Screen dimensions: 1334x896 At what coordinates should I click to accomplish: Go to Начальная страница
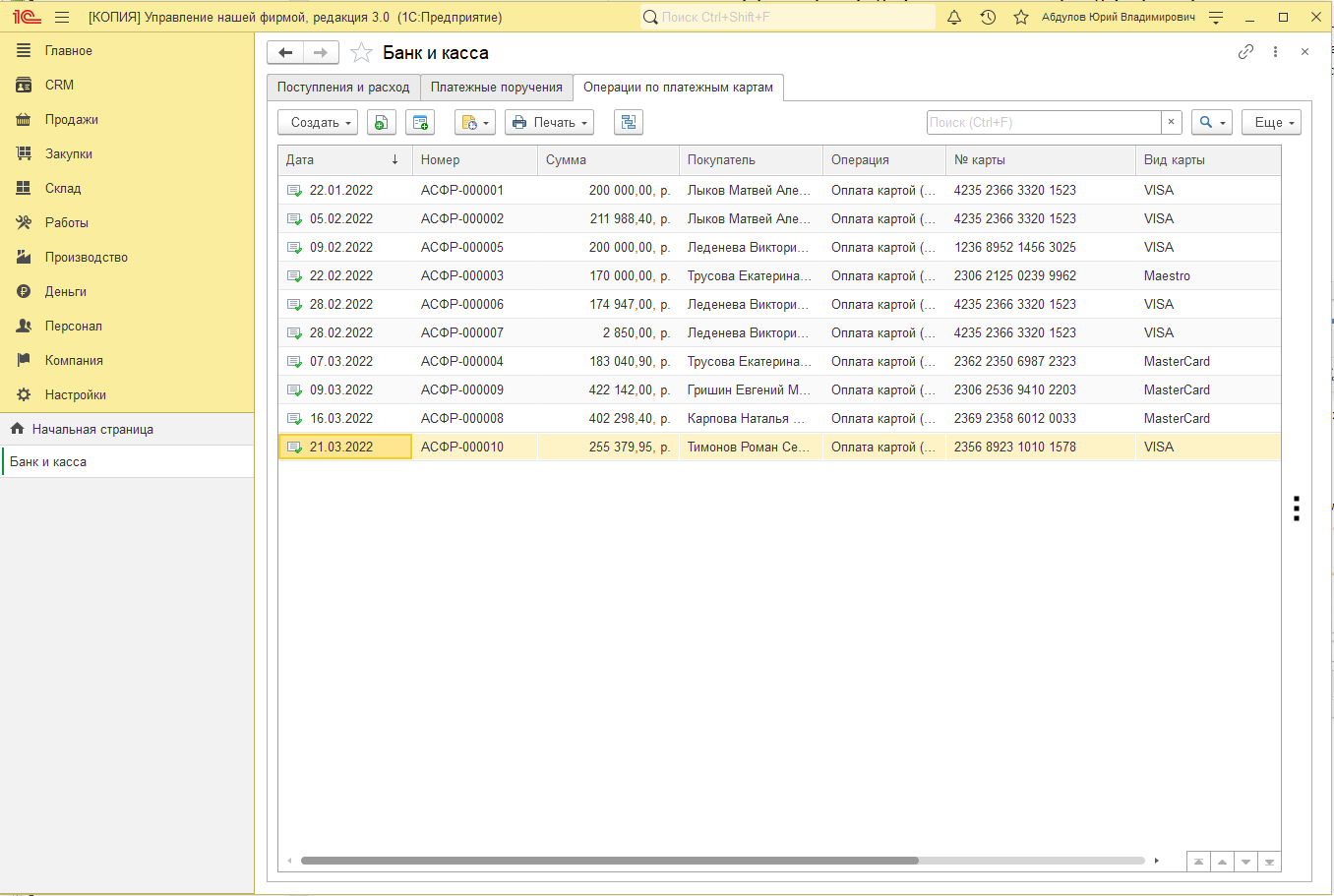[x=127, y=429]
